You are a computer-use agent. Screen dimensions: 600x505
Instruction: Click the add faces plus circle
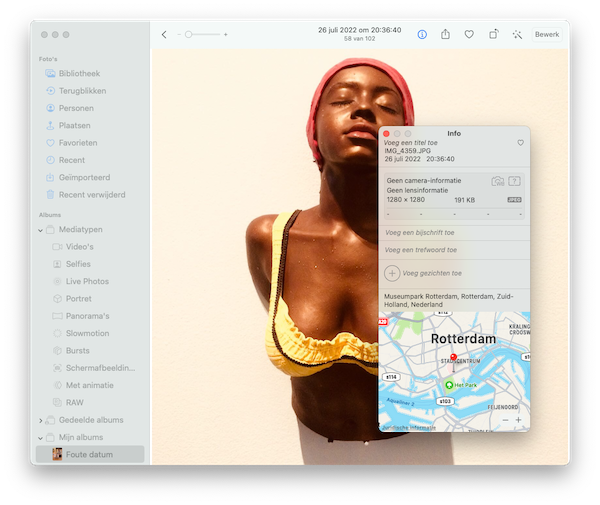392,274
